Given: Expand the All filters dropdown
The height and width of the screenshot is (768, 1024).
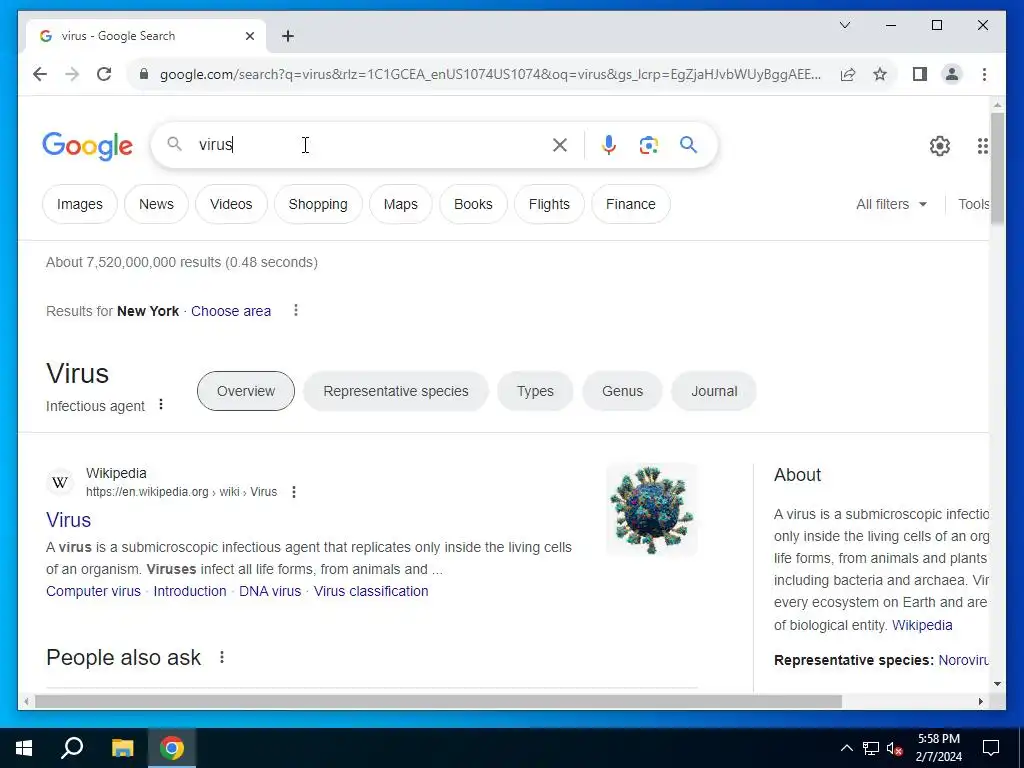Looking at the screenshot, I should 891,204.
